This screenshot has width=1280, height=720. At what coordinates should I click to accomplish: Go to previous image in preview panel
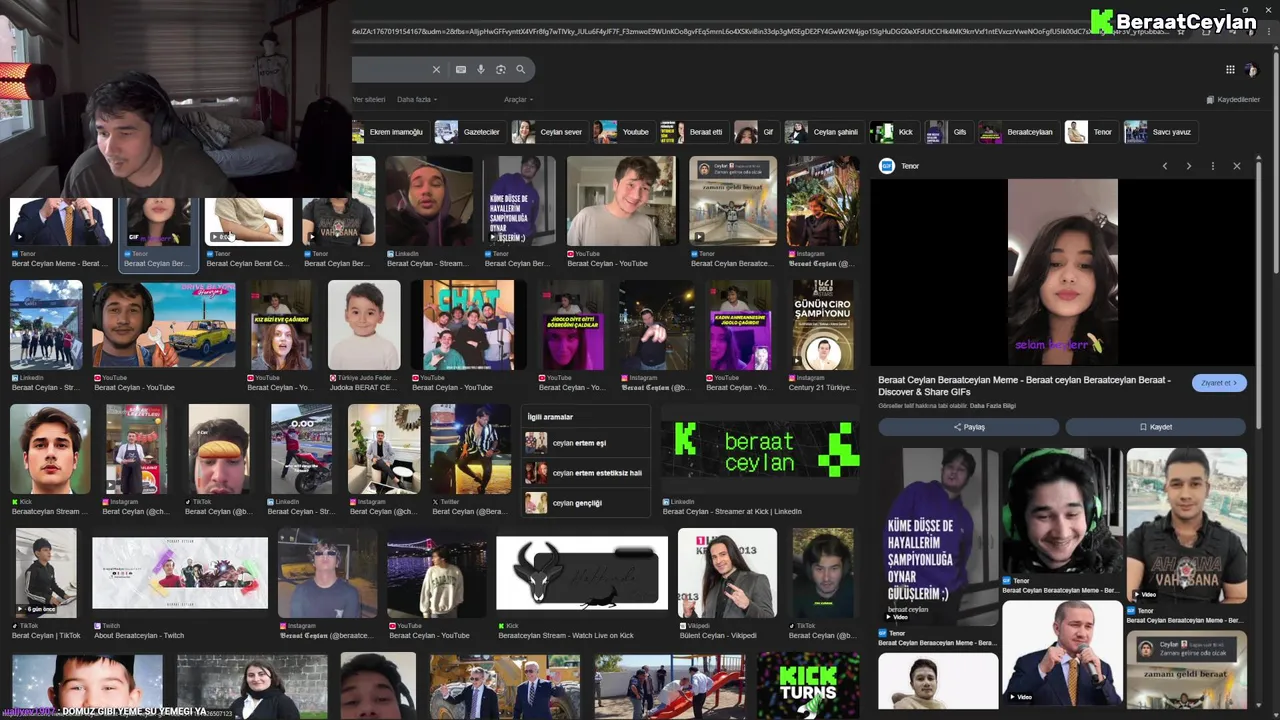[1165, 166]
